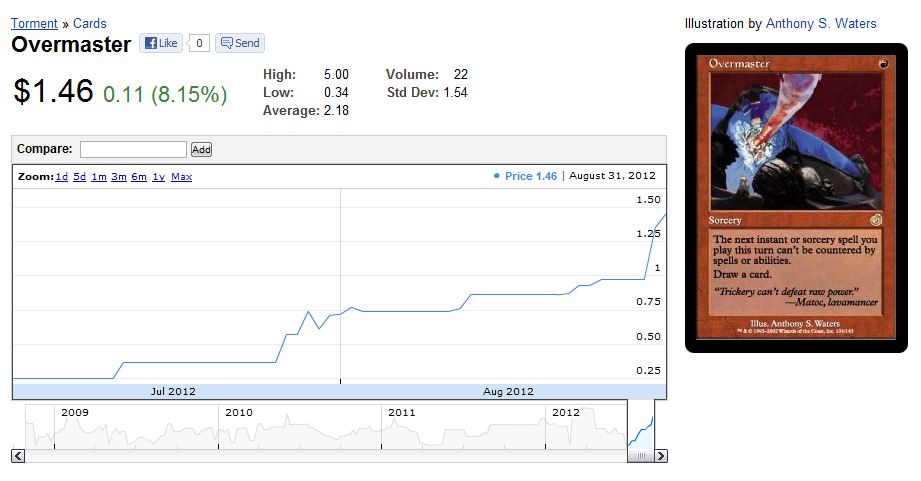Choose the 1y zoom option
Screen dimensions: 921x481
[x=158, y=177]
